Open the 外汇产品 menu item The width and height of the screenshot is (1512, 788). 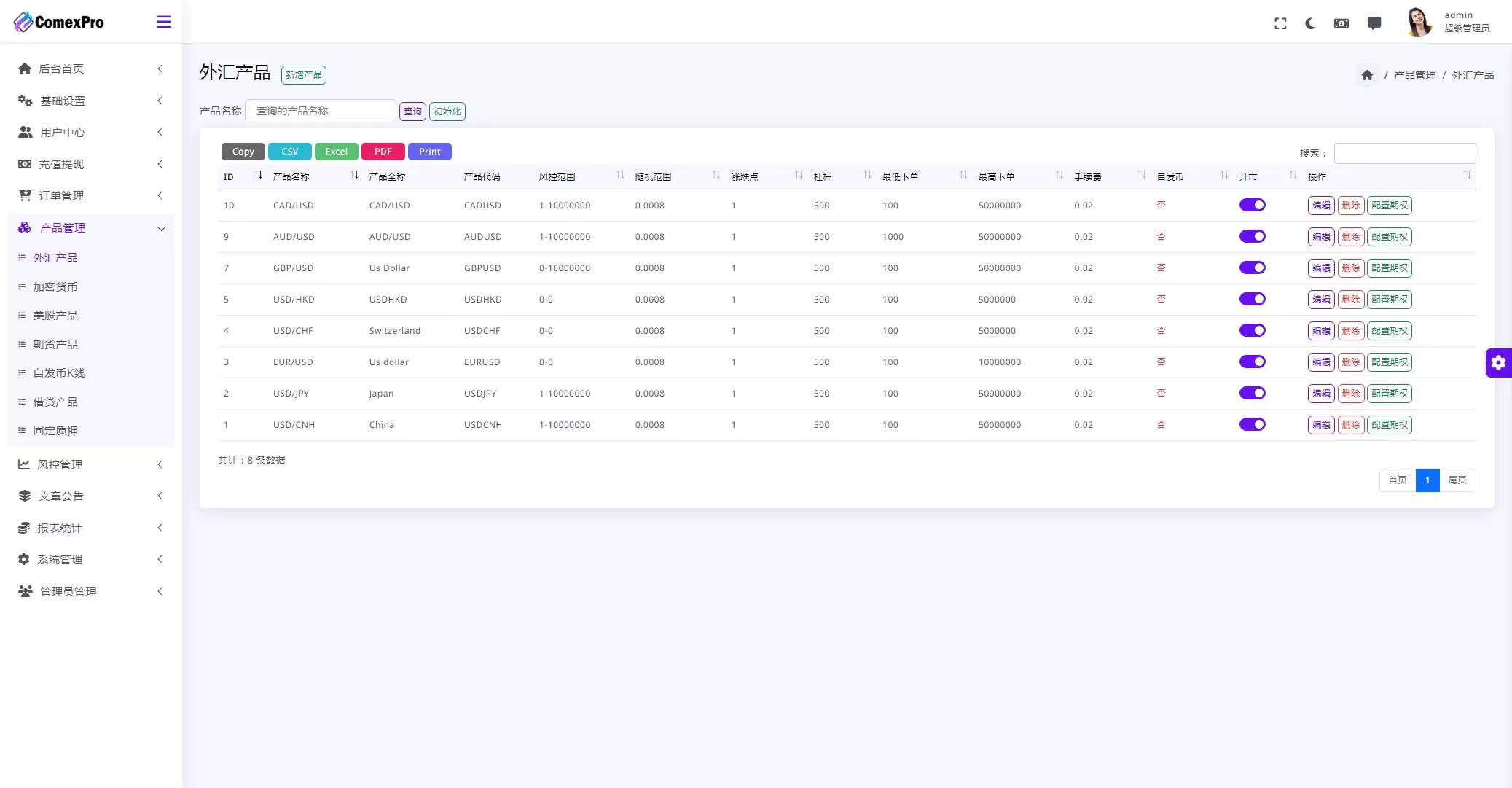click(x=54, y=258)
